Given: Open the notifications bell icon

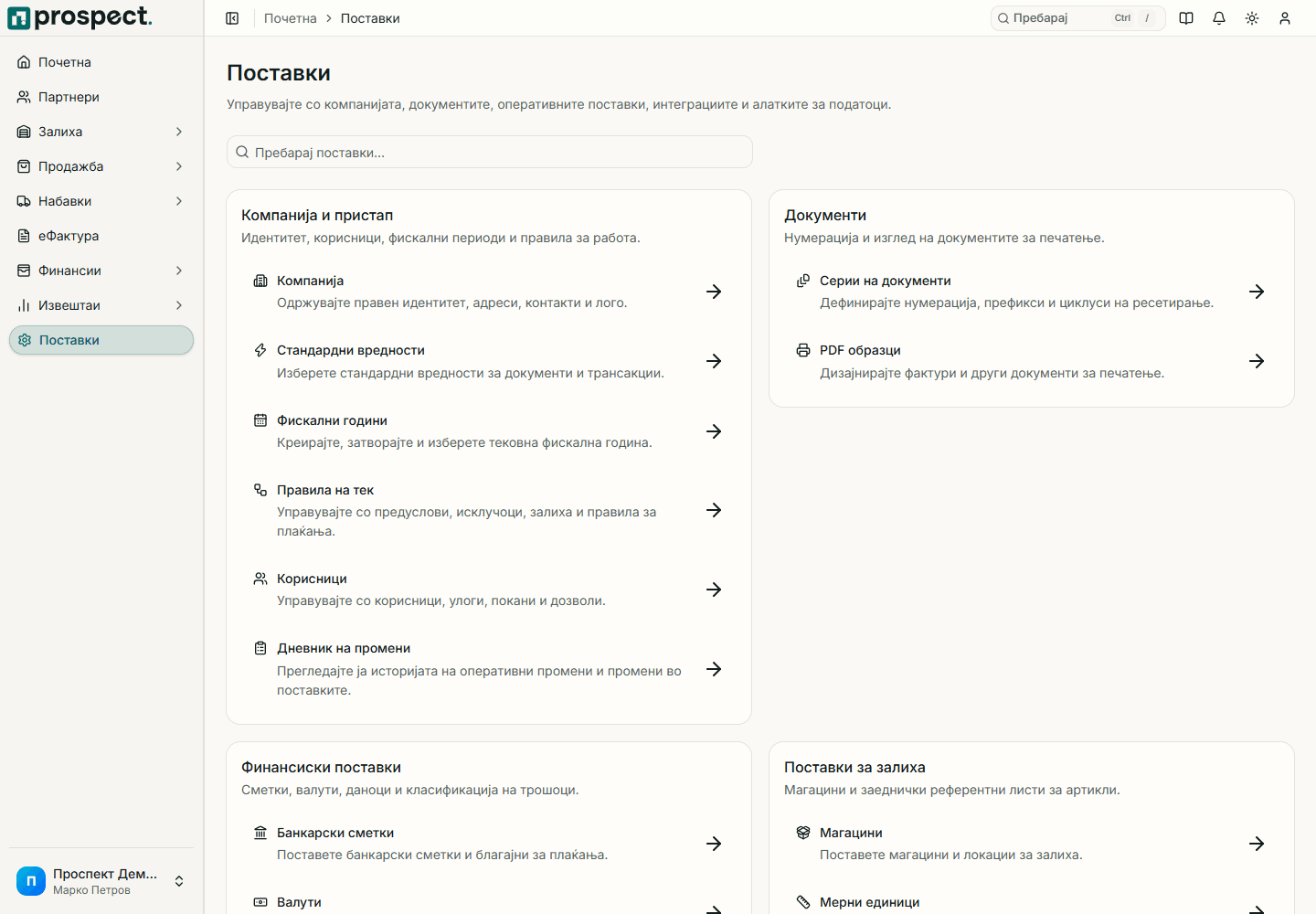Looking at the screenshot, I should 1219,18.
